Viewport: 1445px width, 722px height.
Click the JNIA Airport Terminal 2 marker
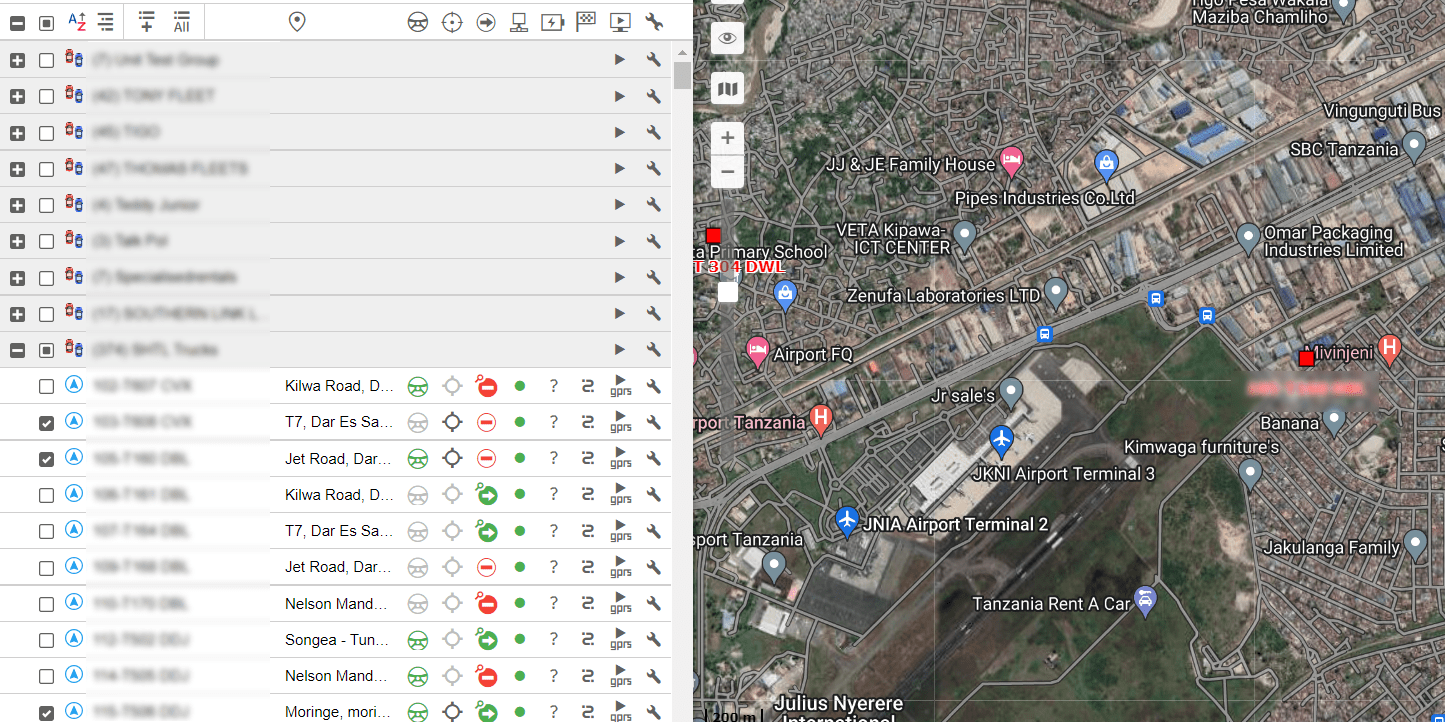(x=847, y=520)
